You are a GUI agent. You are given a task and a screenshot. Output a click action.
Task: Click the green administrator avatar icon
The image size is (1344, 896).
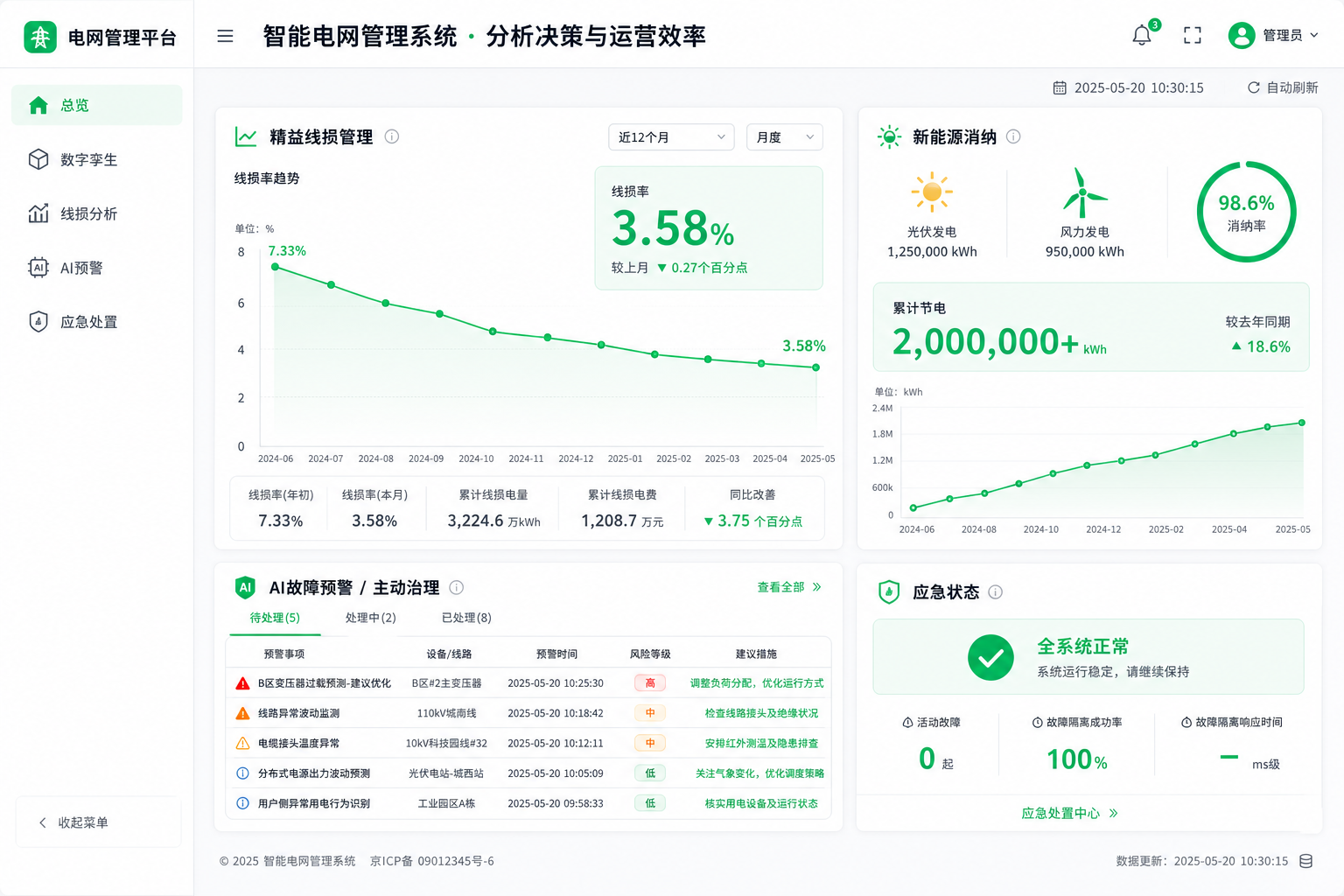tap(1242, 35)
